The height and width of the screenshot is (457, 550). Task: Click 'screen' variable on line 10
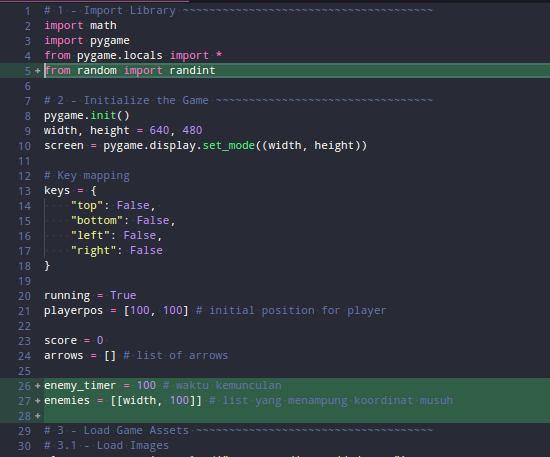click(x=64, y=146)
